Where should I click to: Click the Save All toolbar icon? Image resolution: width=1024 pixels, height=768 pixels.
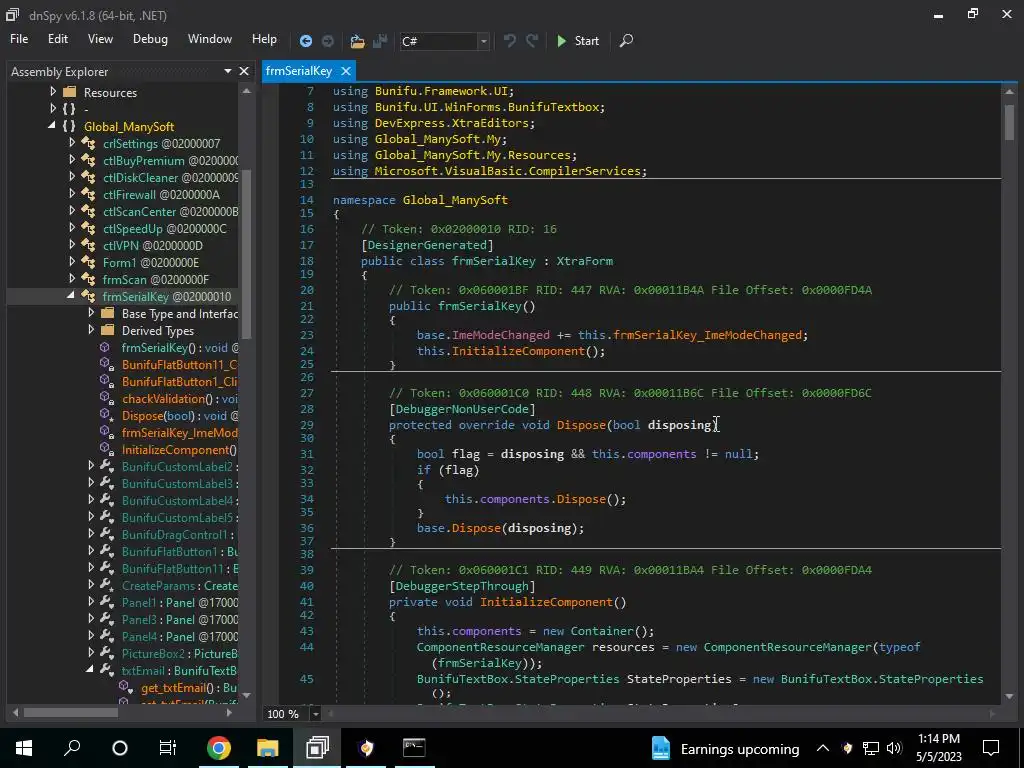click(x=379, y=41)
